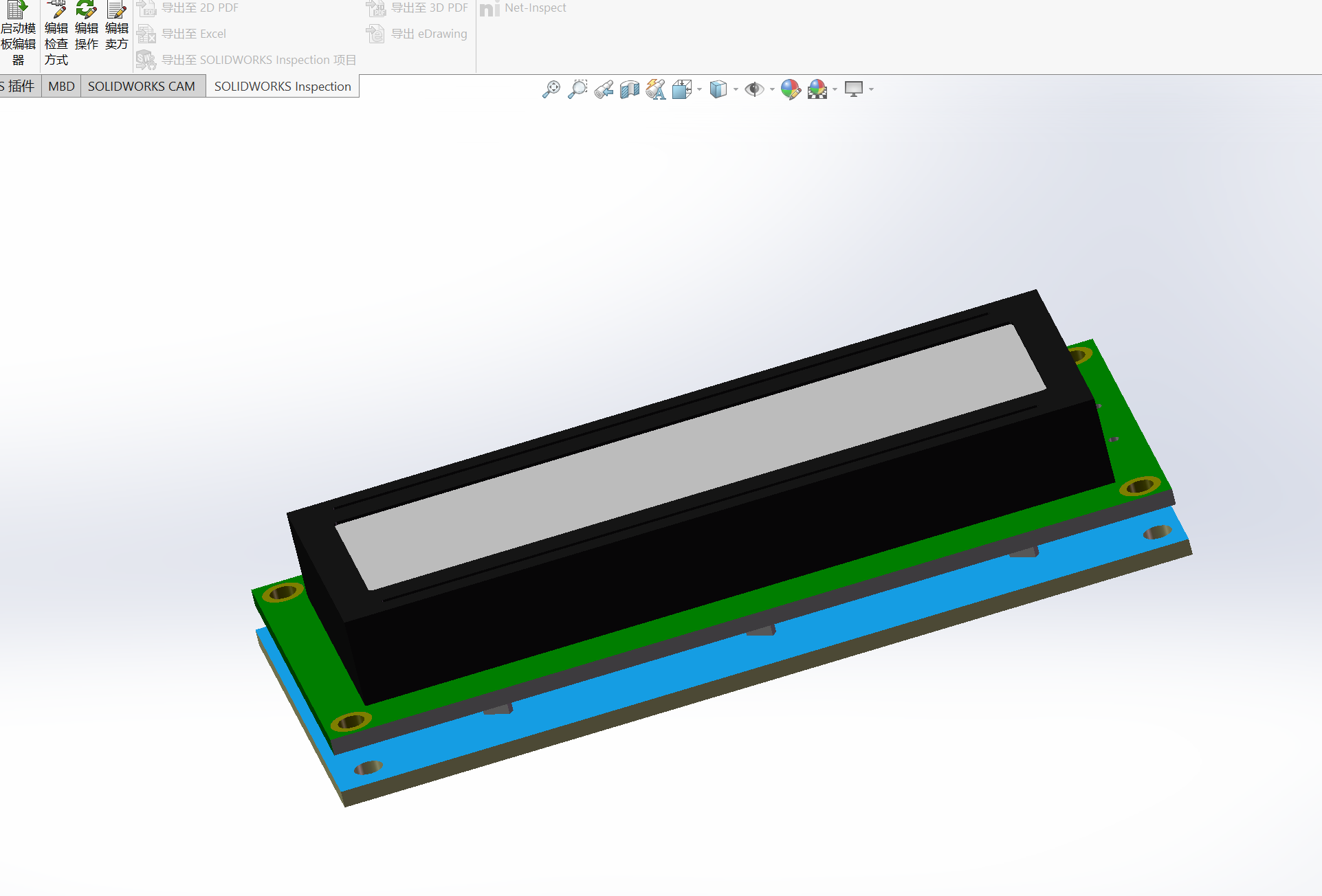The height and width of the screenshot is (896, 1322).
Task: Select the SOLIDWORKS Inspection tab
Action: point(283,87)
